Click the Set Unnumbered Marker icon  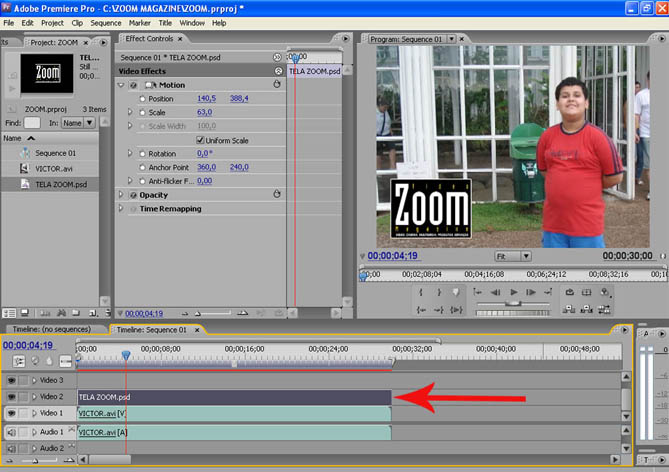click(457, 292)
